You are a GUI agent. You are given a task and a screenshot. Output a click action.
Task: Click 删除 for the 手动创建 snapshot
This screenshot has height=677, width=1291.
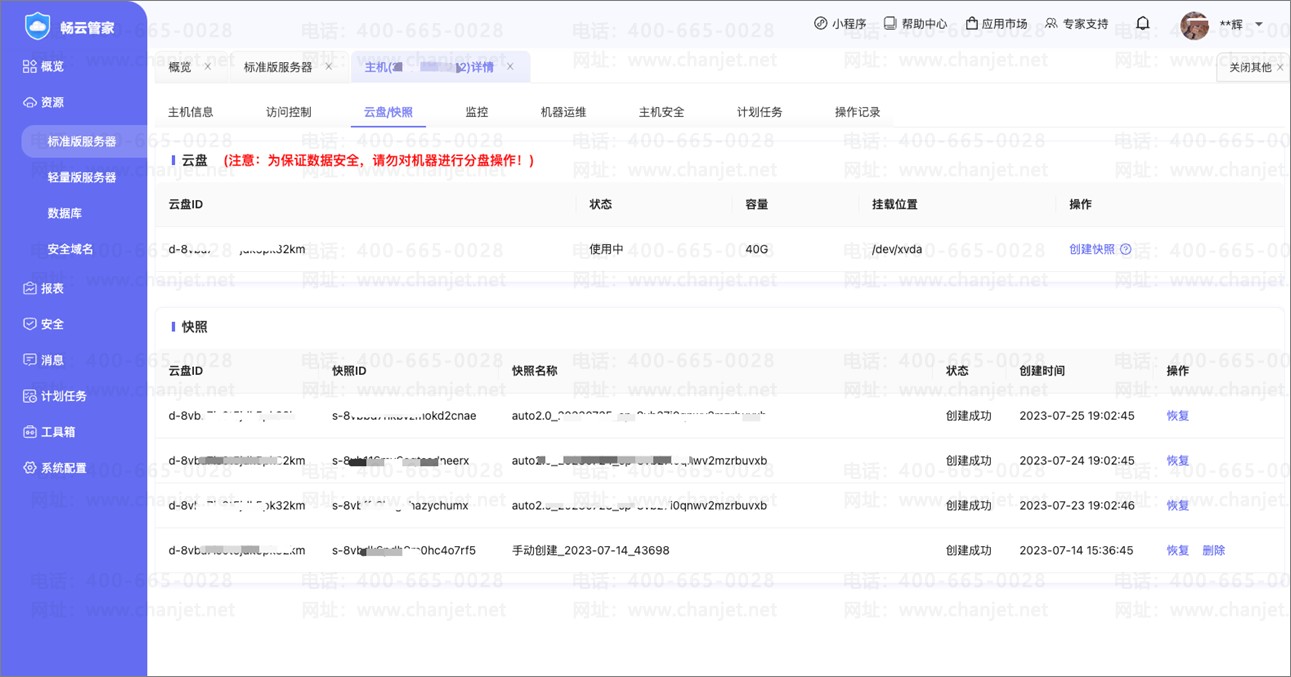point(1213,550)
